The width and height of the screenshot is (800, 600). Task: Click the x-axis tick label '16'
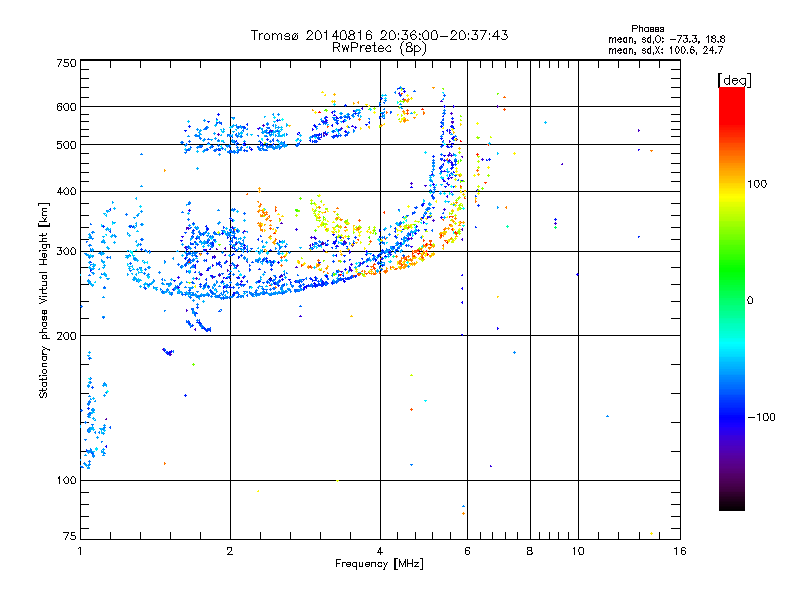coord(680,551)
